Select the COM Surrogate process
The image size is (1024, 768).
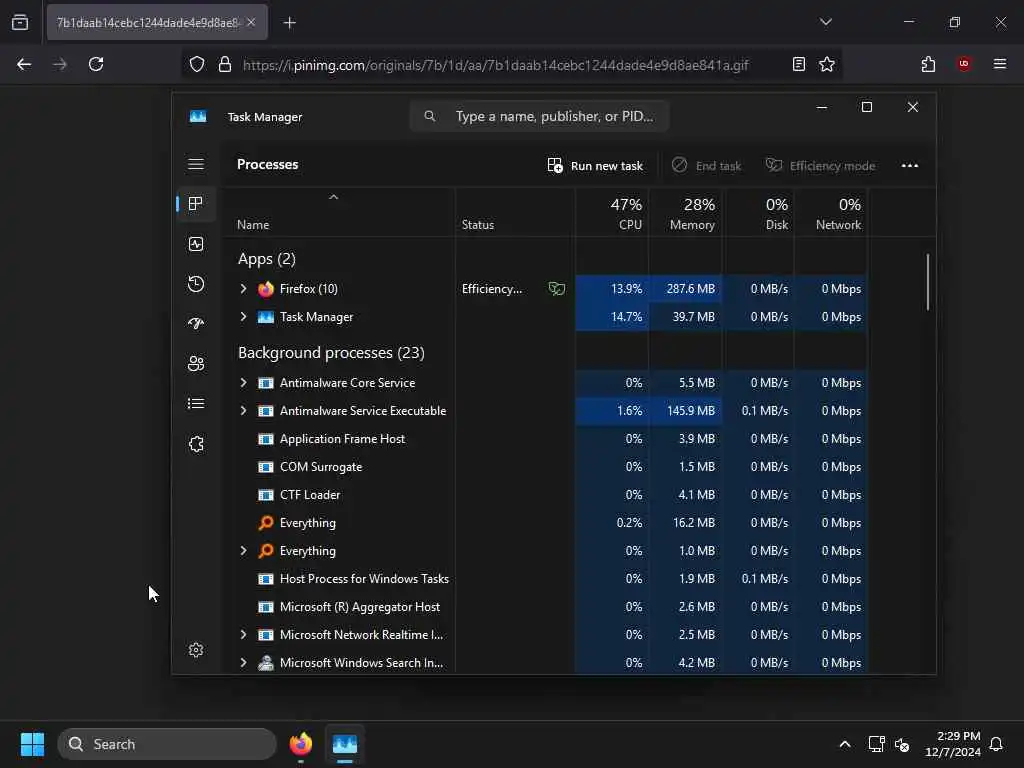tap(545, 467)
